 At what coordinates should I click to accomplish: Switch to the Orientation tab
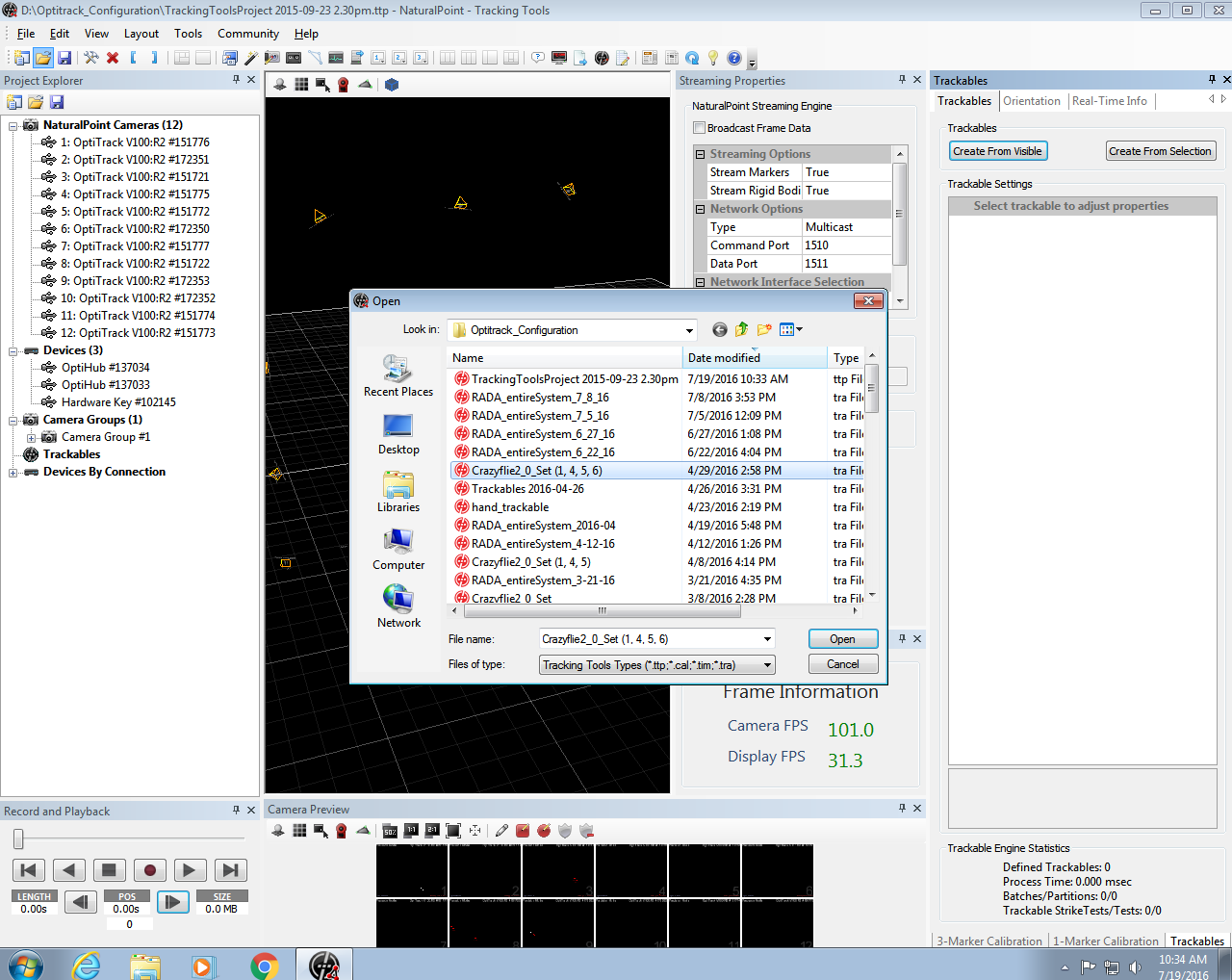coord(1032,101)
